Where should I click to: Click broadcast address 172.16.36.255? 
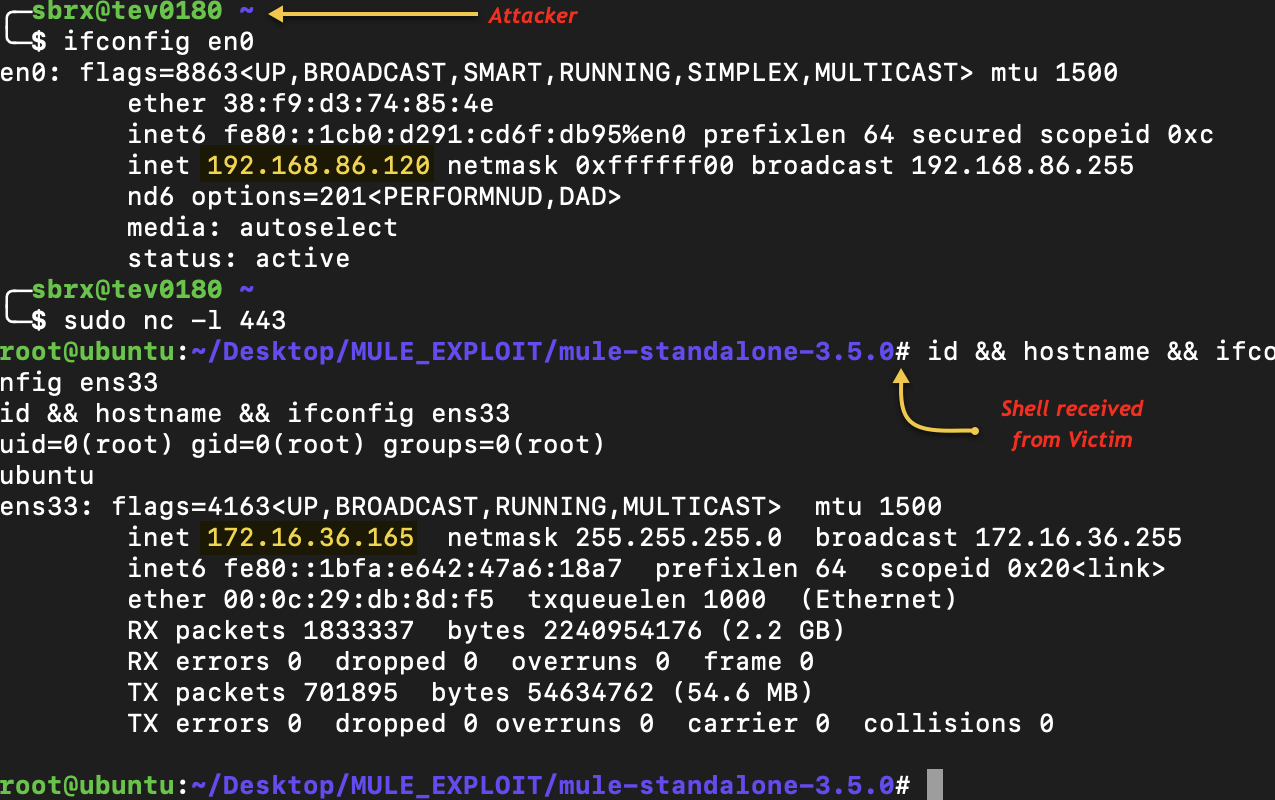(x=1079, y=538)
